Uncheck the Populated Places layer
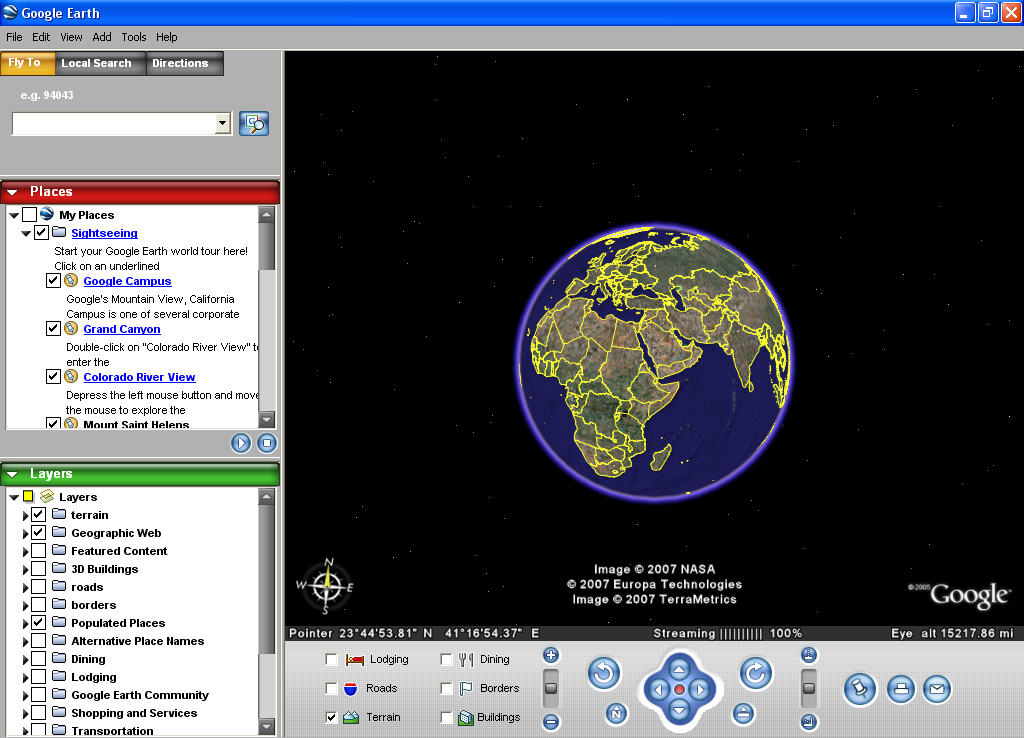Screen dimensions: 1024x738 click(39, 622)
